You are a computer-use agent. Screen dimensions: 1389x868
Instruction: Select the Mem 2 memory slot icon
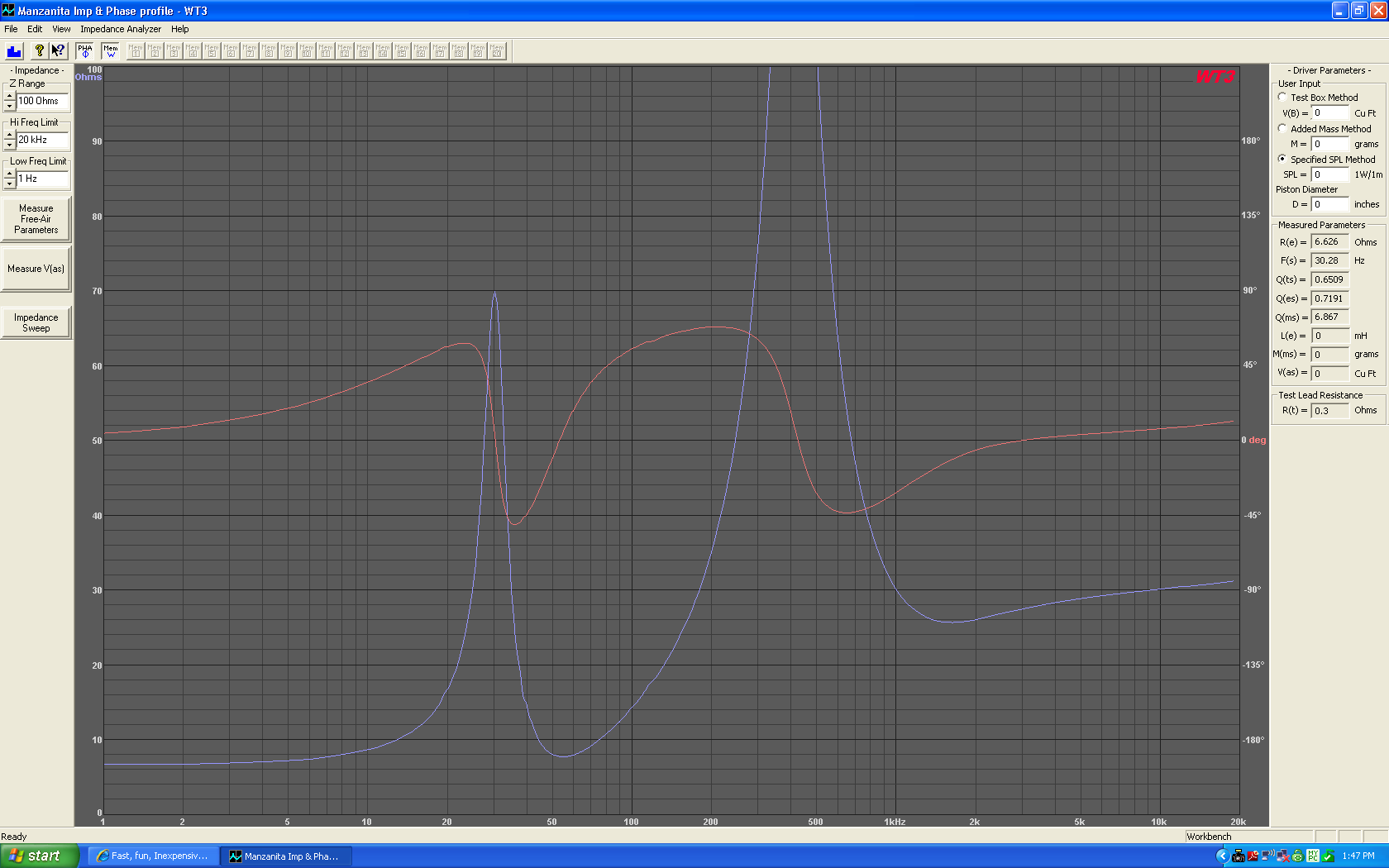(155, 51)
